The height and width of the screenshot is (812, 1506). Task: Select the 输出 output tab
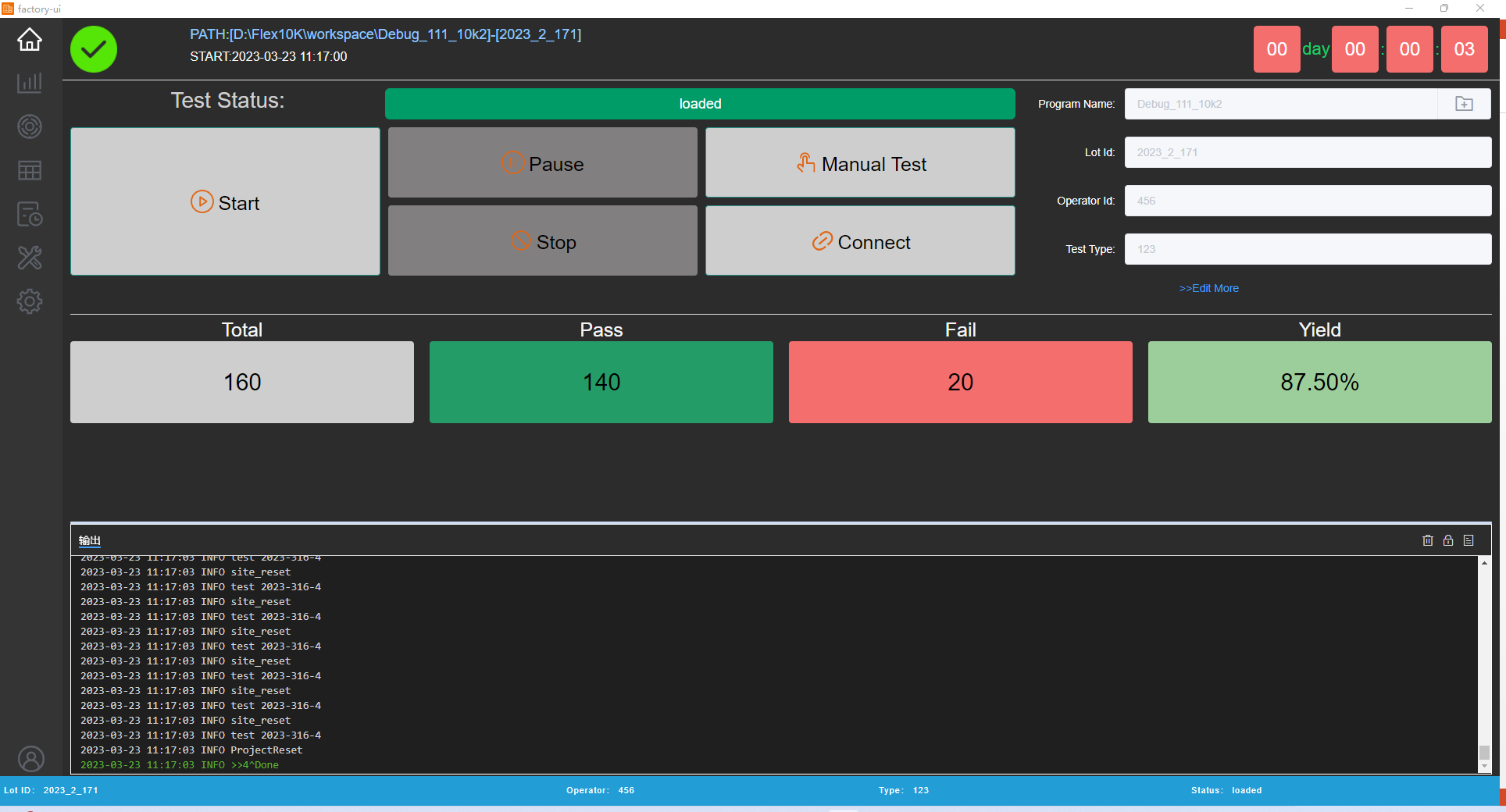point(90,540)
